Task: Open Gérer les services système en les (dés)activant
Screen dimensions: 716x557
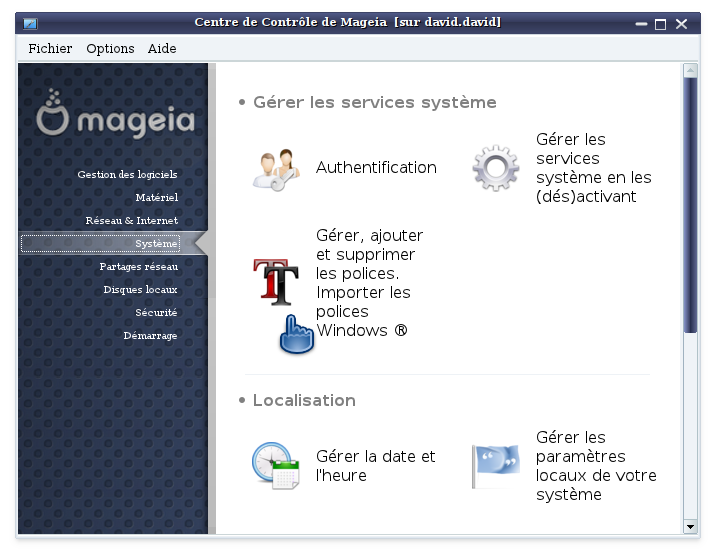Action: 594,168
